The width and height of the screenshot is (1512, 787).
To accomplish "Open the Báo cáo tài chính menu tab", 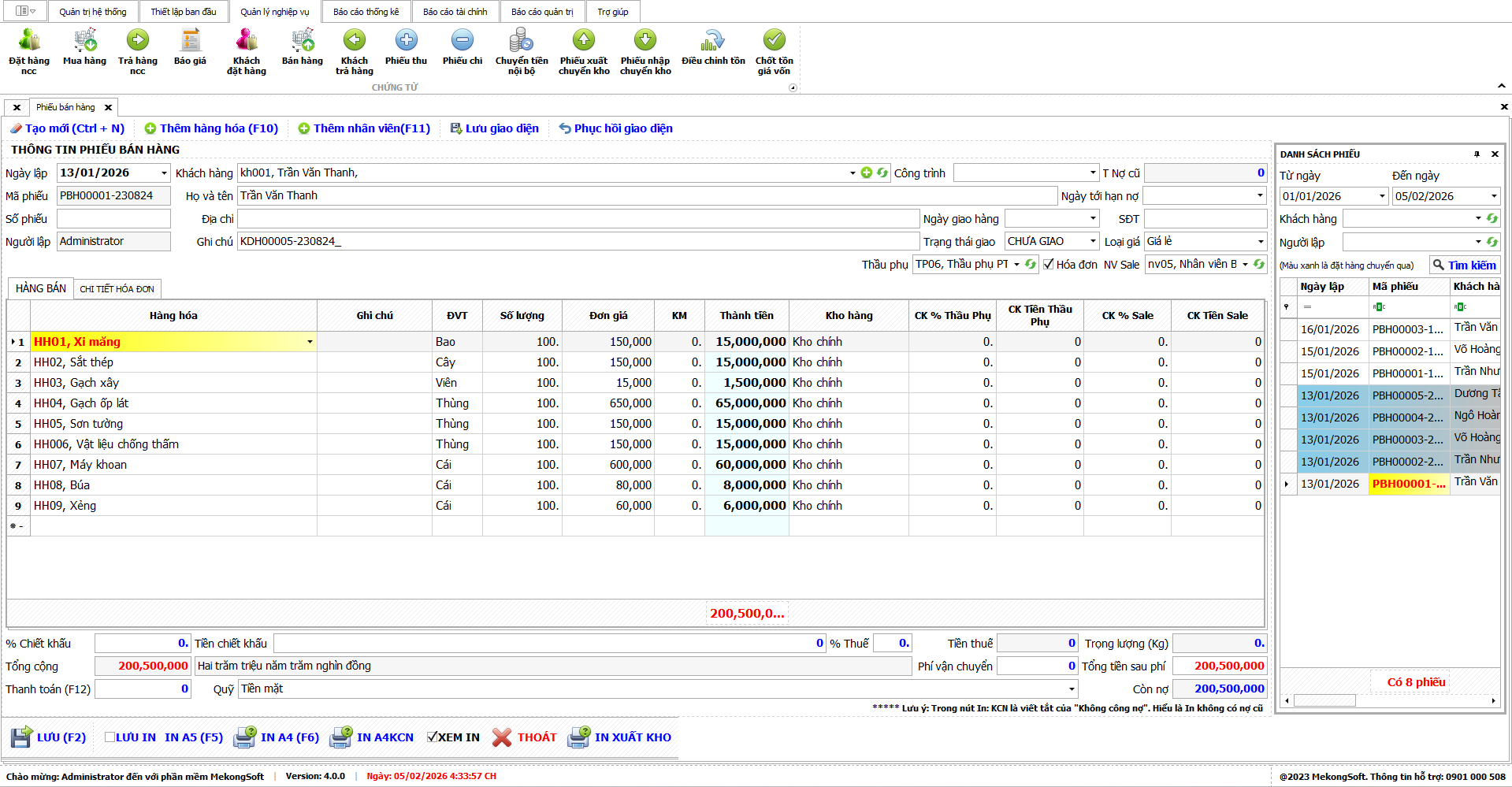I will [455, 12].
